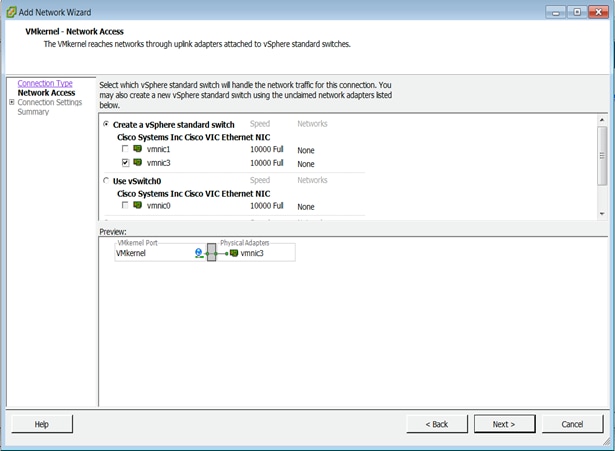615x451 pixels.
Task: Select the Connection Settings step
Action: point(50,102)
